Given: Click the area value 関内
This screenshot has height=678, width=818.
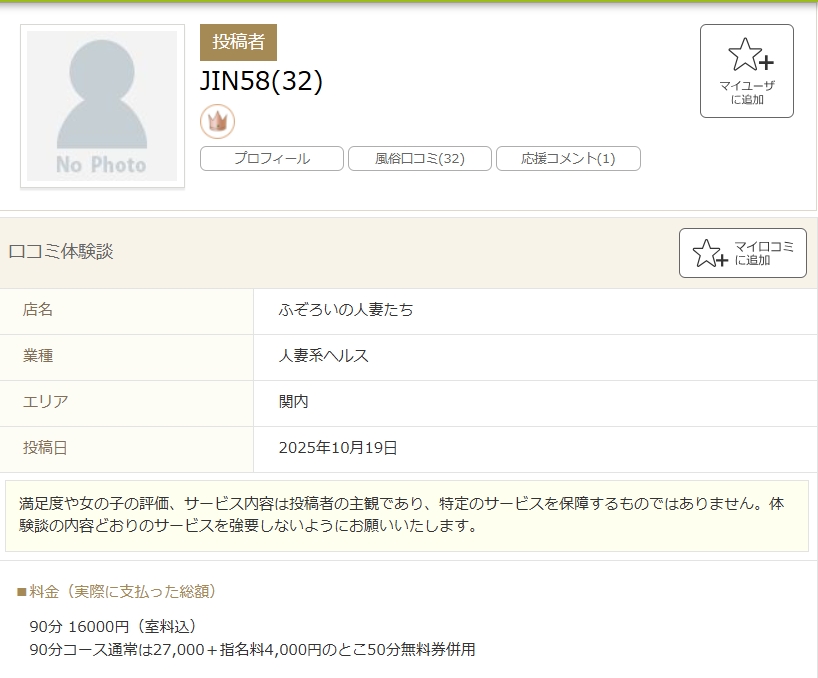Looking at the screenshot, I should tap(293, 402).
